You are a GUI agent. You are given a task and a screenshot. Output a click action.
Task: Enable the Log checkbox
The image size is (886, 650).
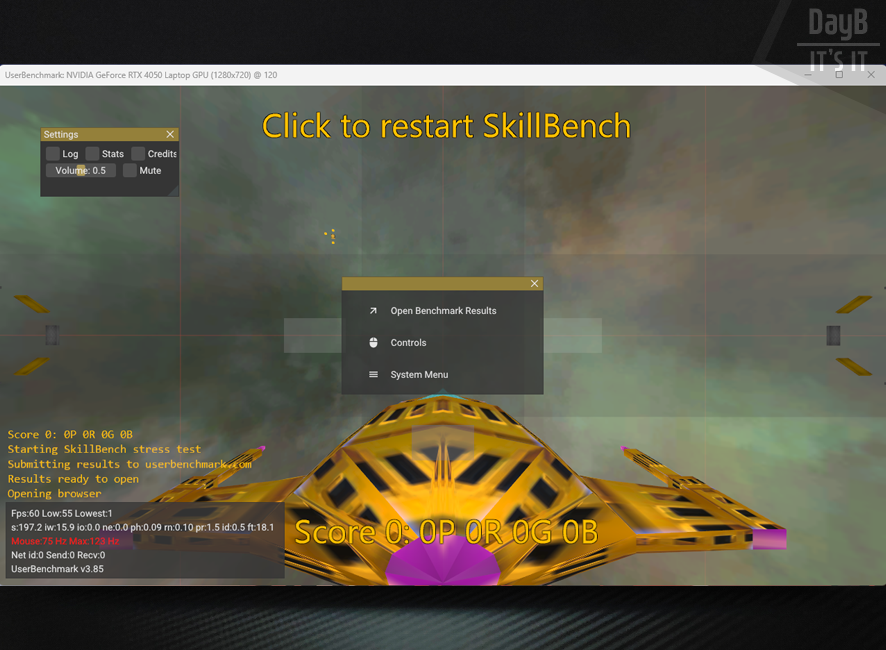(x=53, y=154)
